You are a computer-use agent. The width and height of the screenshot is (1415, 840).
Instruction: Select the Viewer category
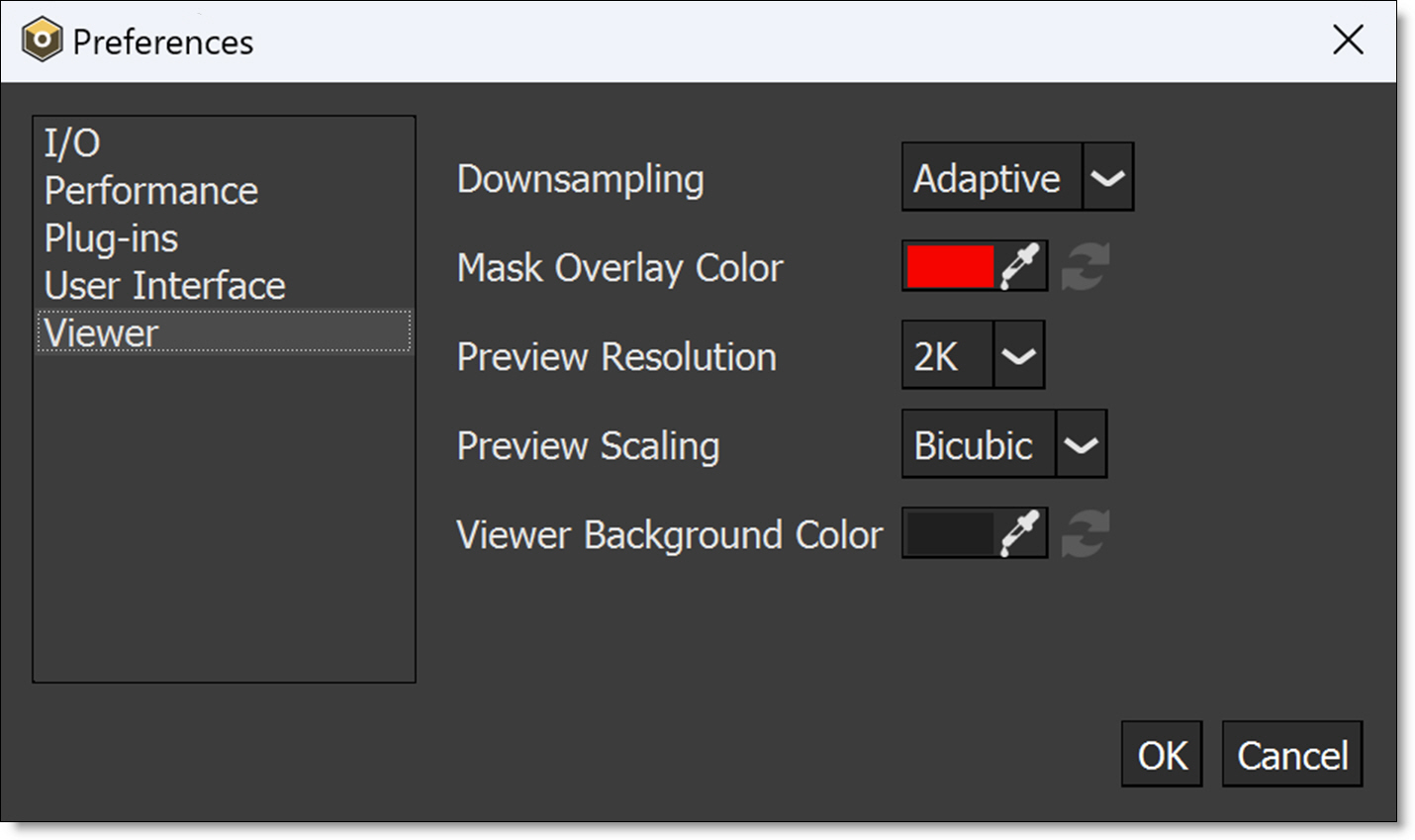101,333
